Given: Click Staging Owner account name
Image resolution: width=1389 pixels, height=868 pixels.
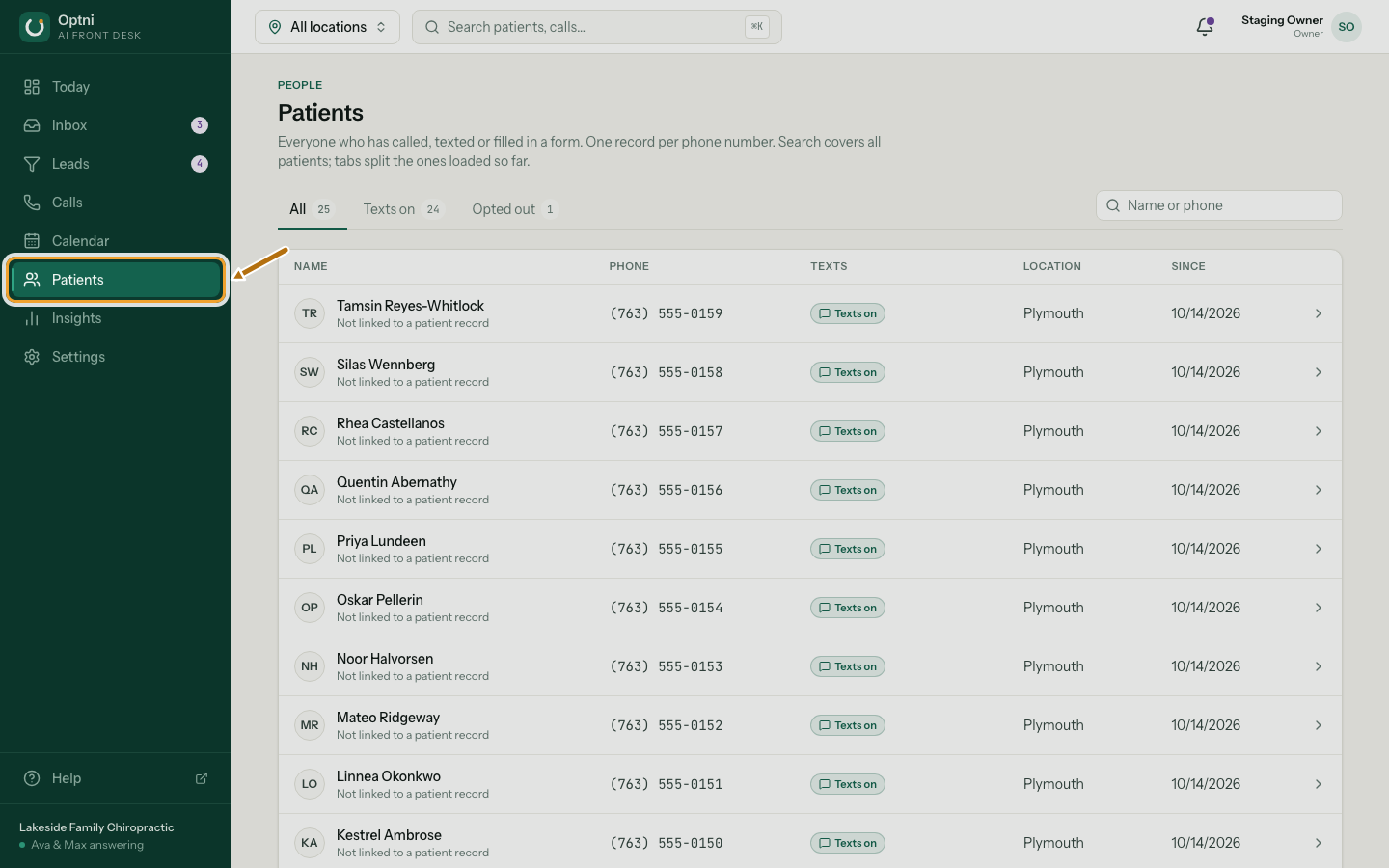Looking at the screenshot, I should click(1282, 20).
